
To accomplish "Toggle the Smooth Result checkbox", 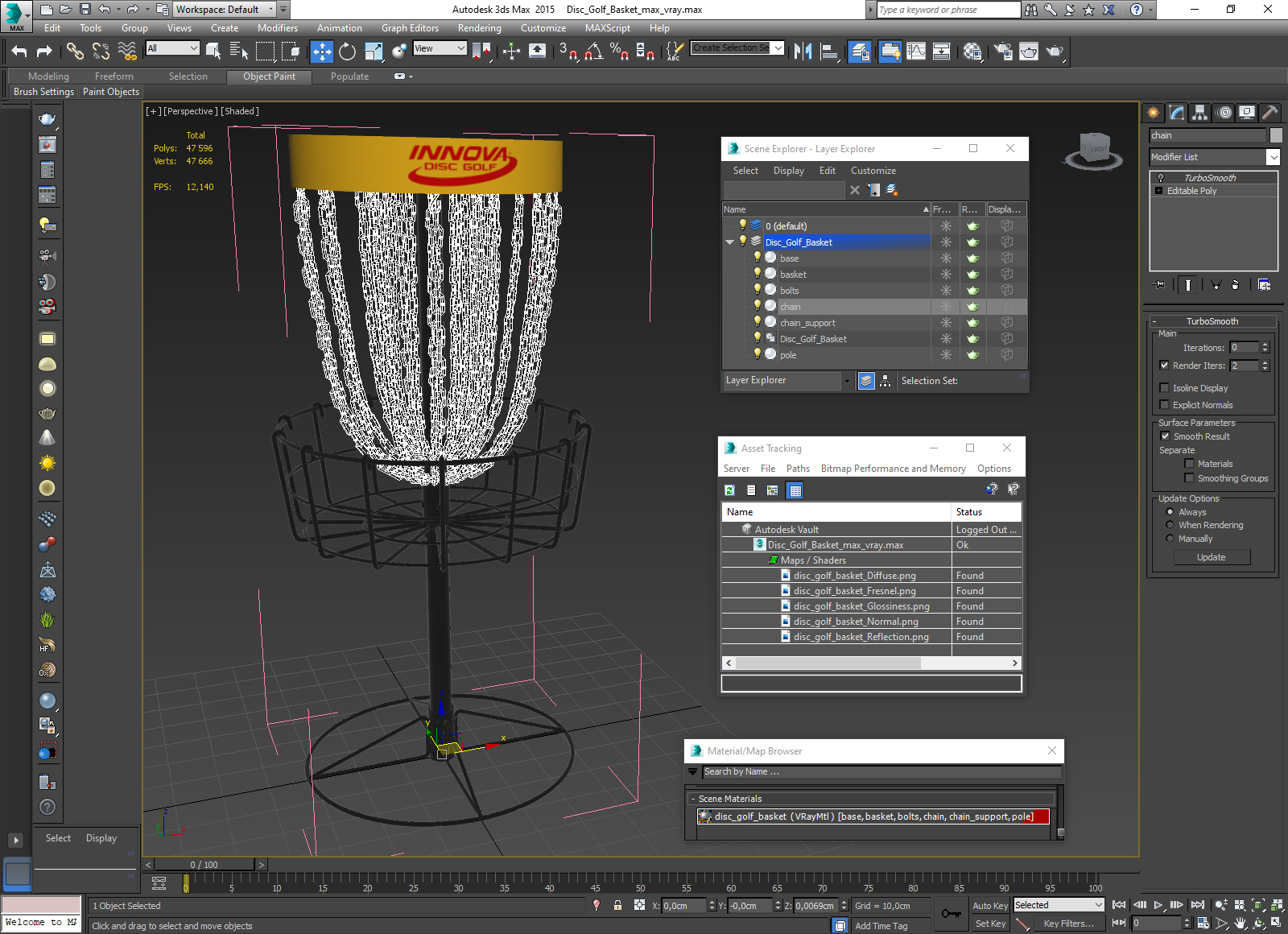I will (x=1165, y=436).
